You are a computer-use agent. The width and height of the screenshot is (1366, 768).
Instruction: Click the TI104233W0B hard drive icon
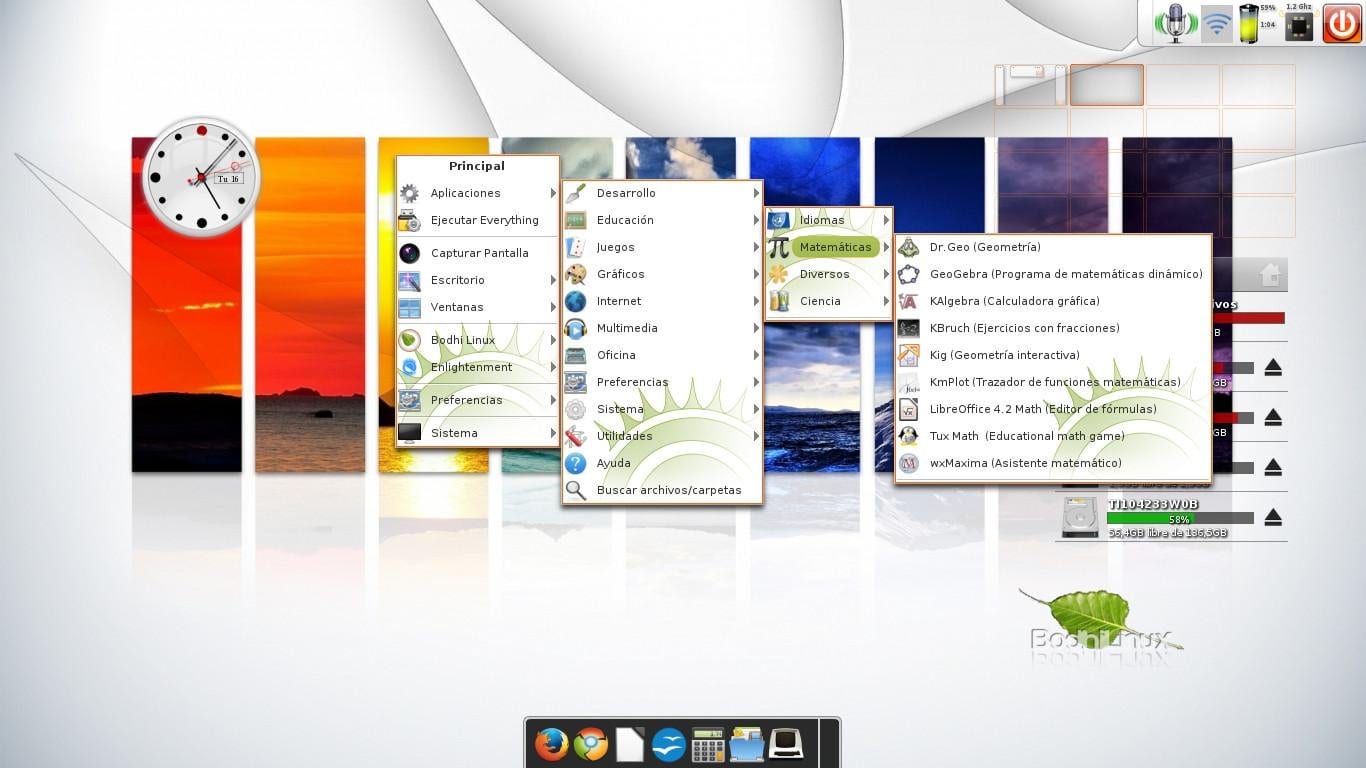click(1080, 518)
